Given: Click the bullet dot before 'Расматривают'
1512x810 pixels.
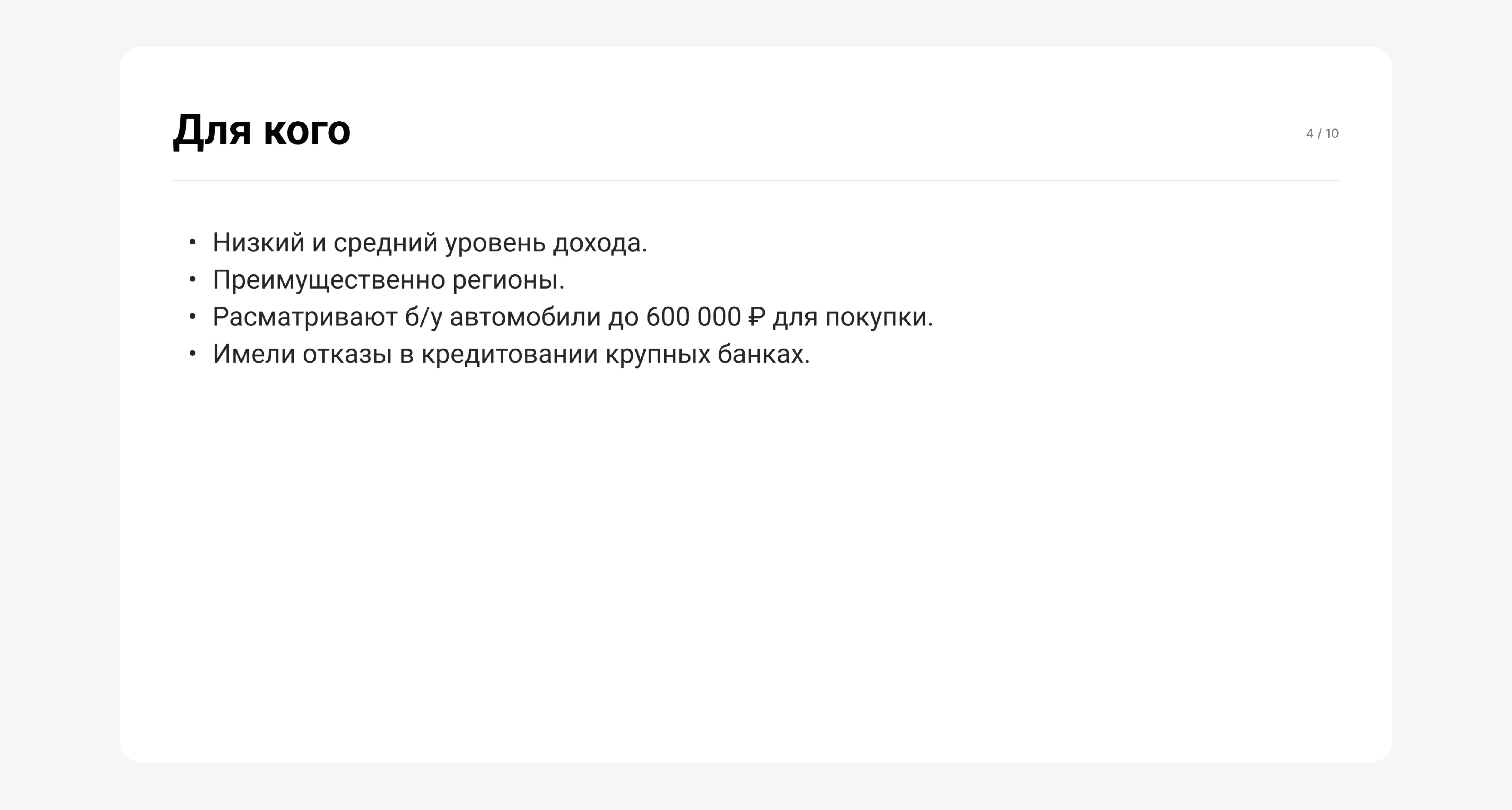Looking at the screenshot, I should (x=192, y=317).
